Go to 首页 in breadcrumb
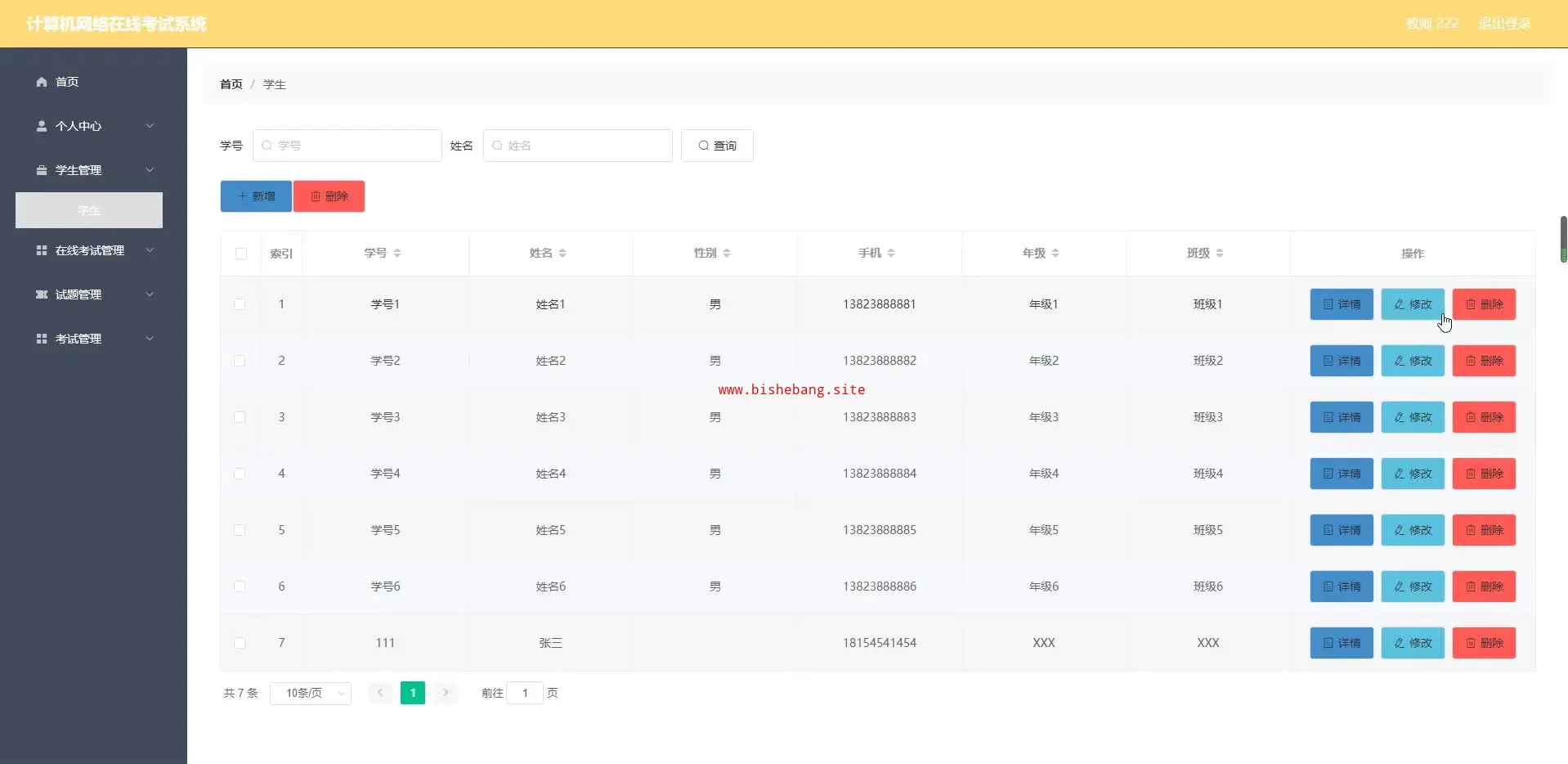 (x=231, y=84)
